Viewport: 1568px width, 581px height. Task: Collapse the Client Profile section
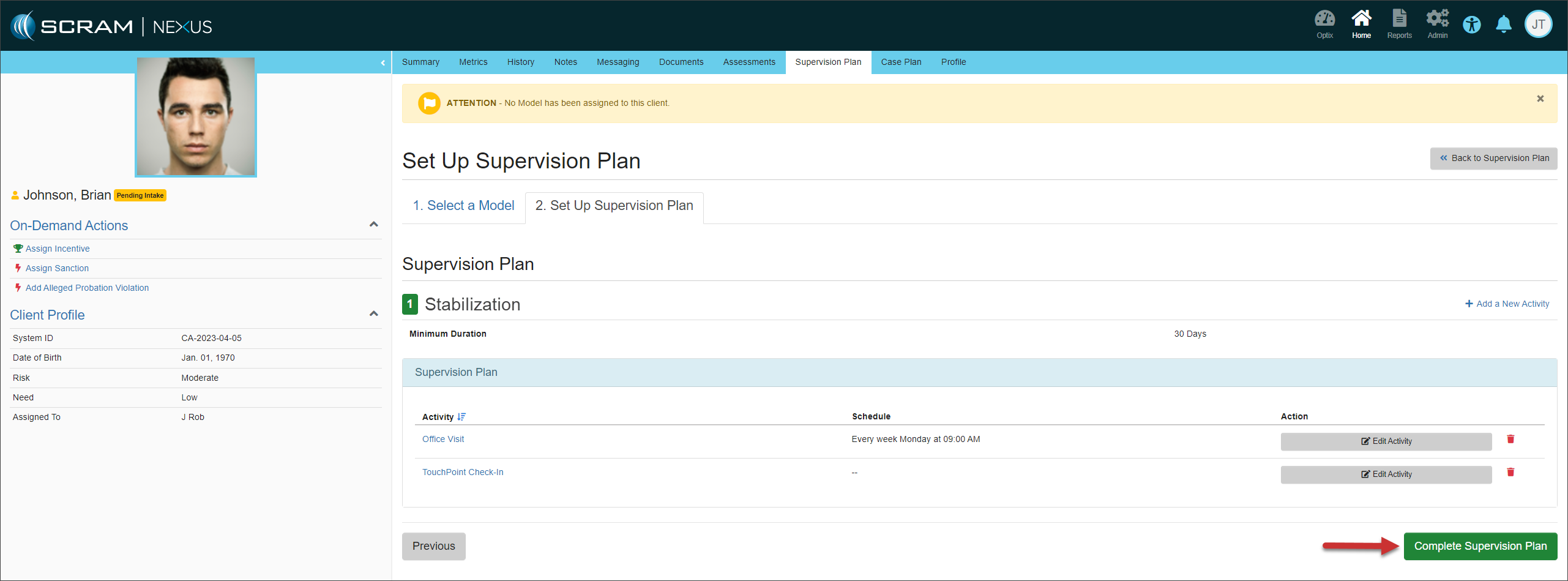click(x=373, y=314)
